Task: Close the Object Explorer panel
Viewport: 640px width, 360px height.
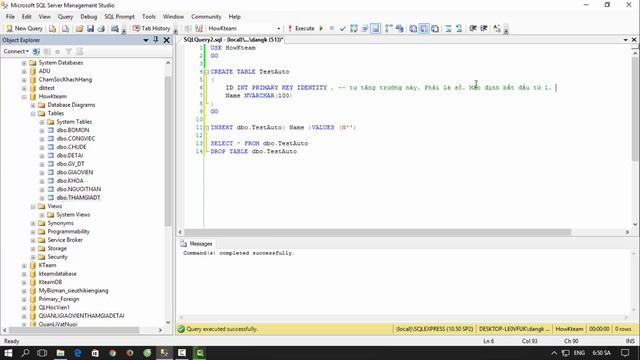Action: 166,40
